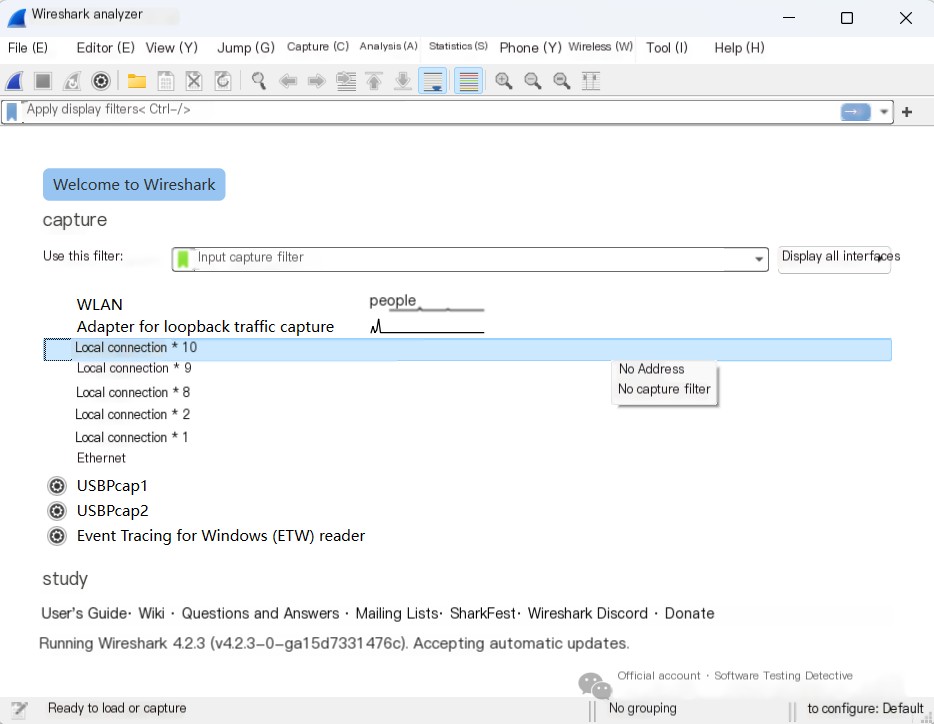Open the Display all interfaces dropdown
934x724 pixels.
[835, 260]
